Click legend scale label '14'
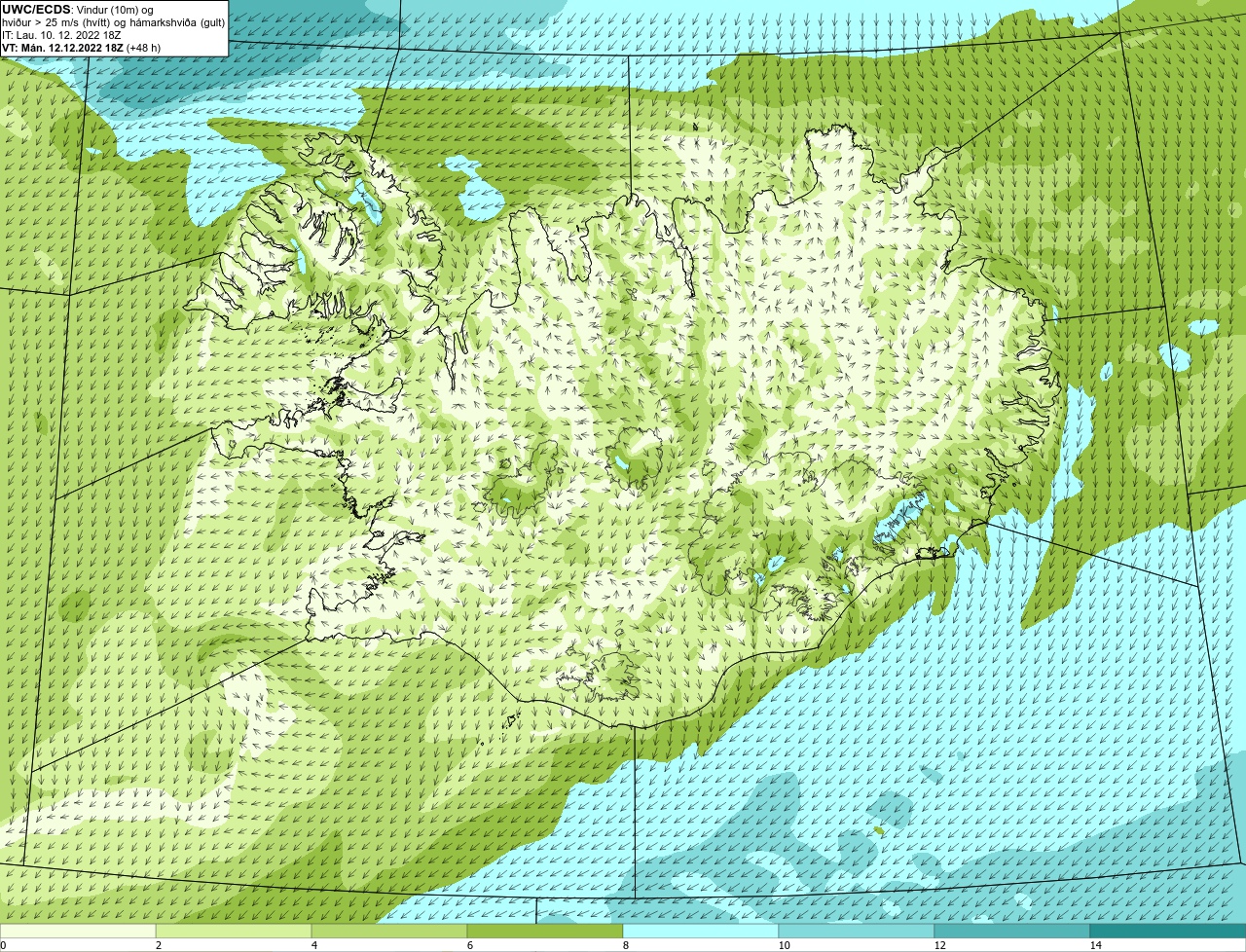The height and width of the screenshot is (952, 1246). 1095,945
